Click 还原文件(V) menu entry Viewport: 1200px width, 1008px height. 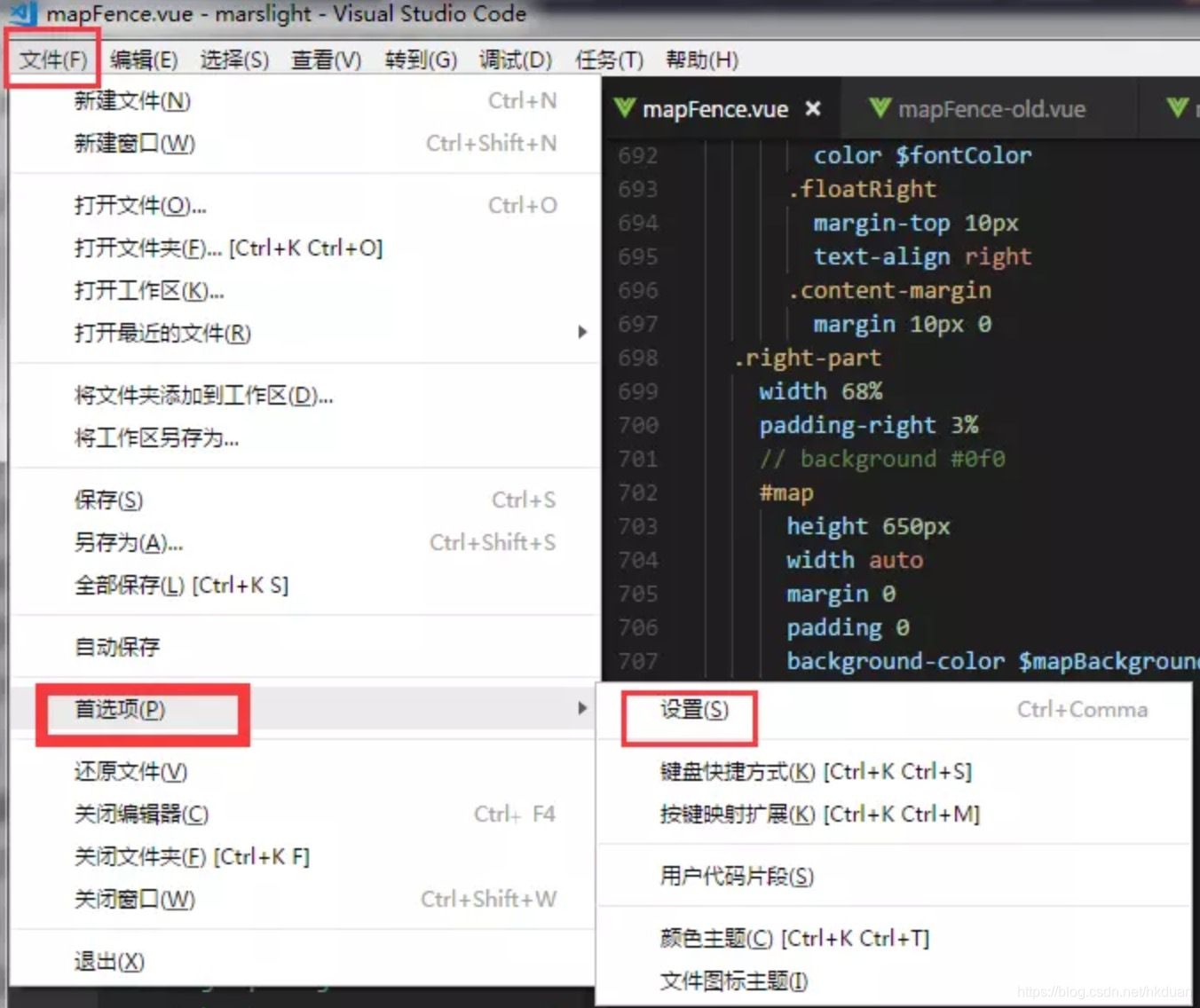304,772
